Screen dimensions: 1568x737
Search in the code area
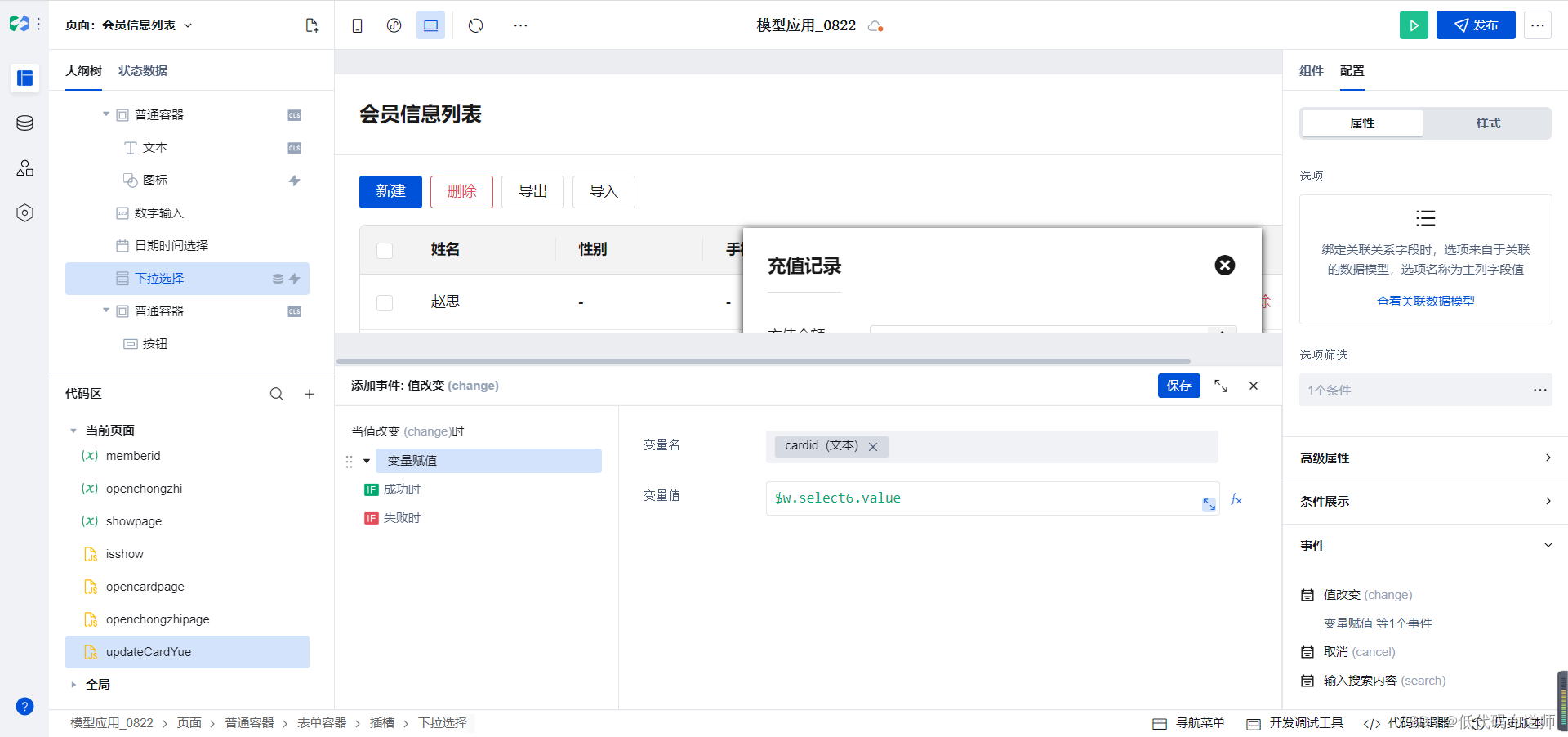[277, 394]
